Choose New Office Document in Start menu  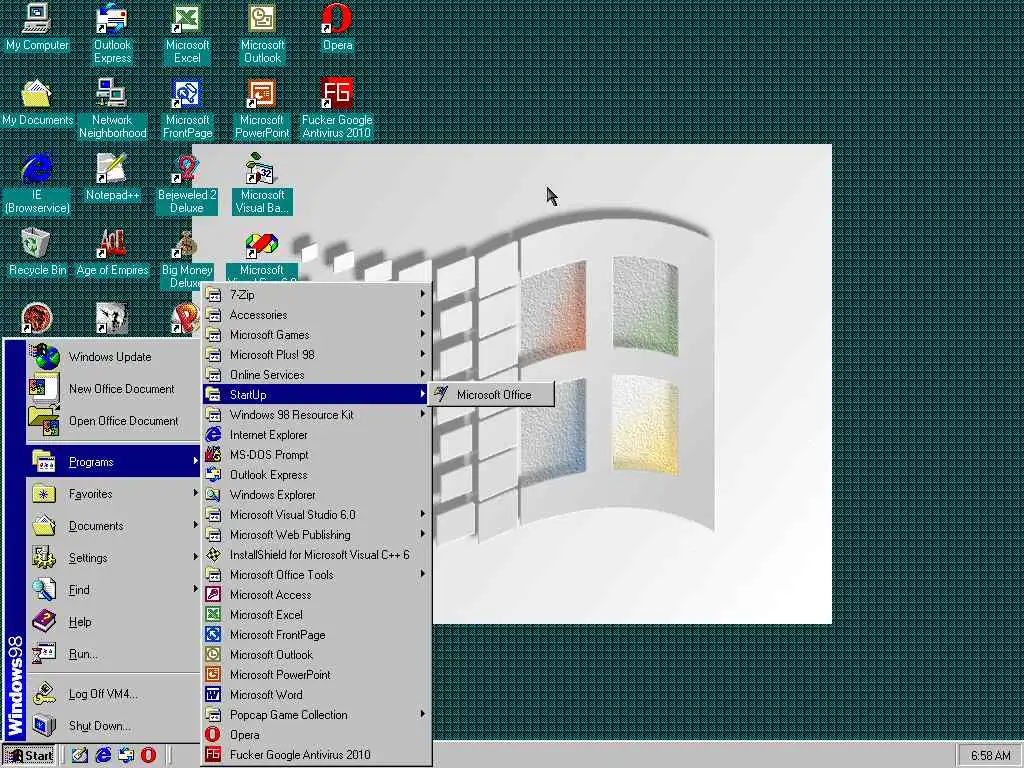coord(114,389)
